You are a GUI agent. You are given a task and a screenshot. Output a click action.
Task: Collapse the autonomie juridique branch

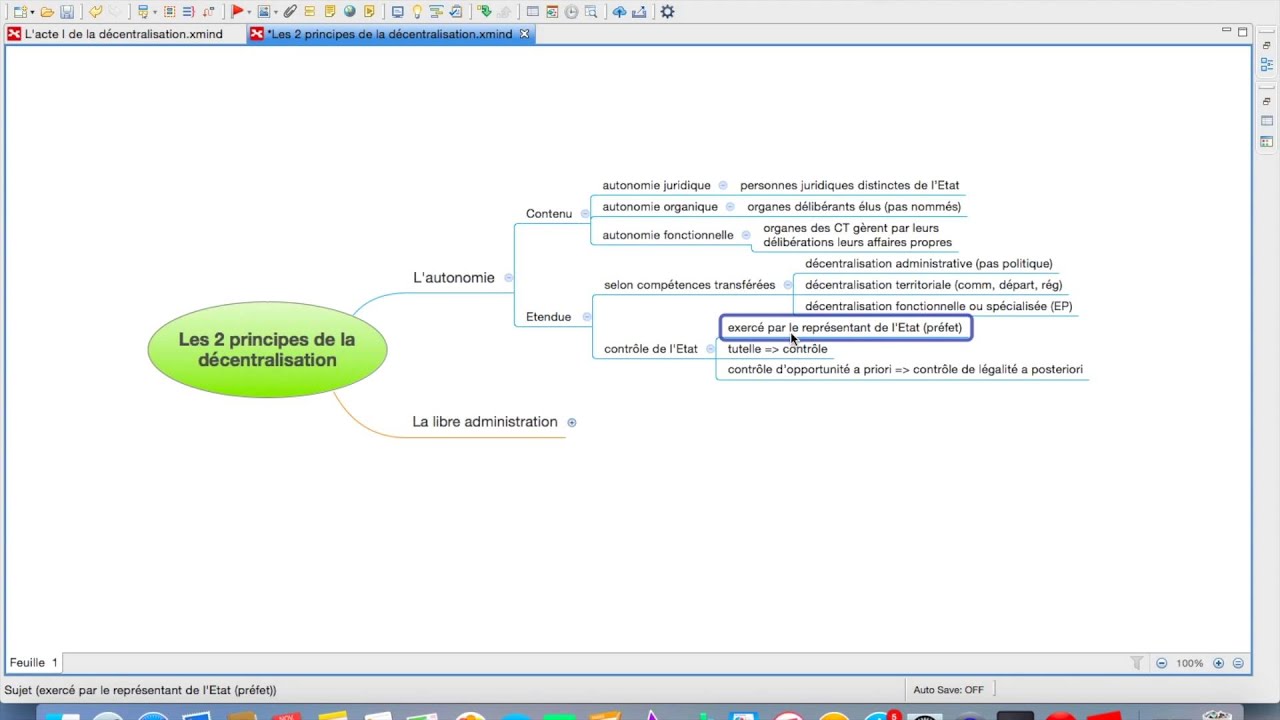(x=723, y=185)
